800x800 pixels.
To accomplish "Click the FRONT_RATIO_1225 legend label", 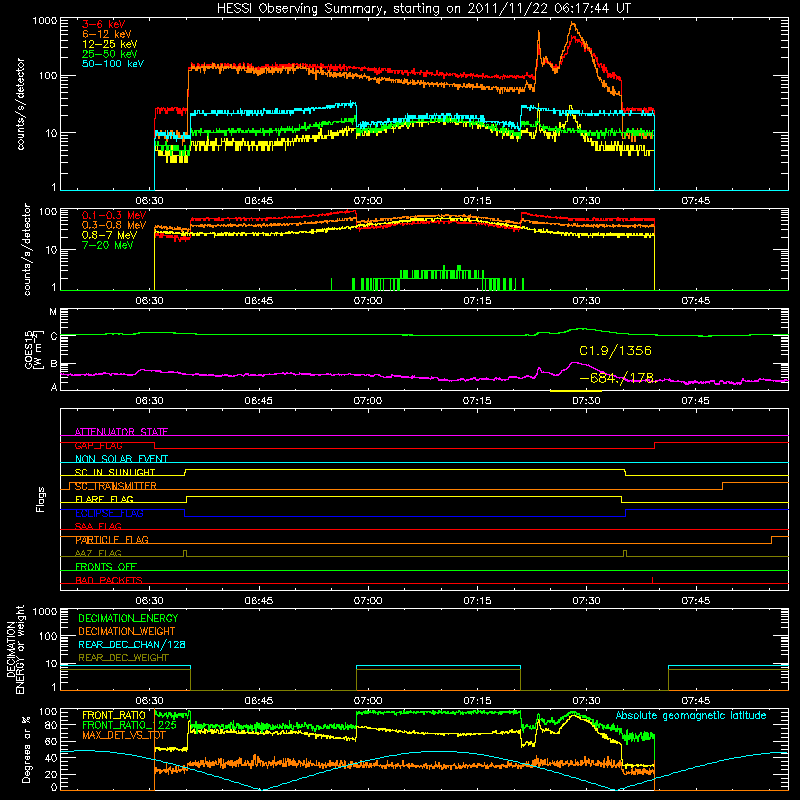I will tap(129, 725).
